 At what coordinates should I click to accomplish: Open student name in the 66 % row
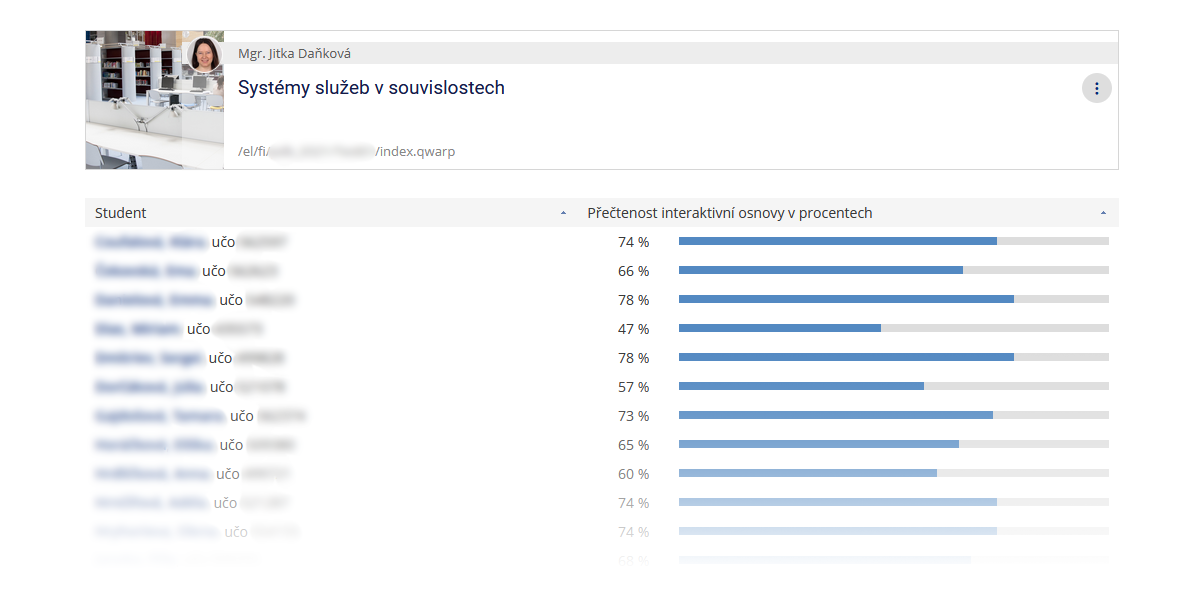click(x=146, y=271)
